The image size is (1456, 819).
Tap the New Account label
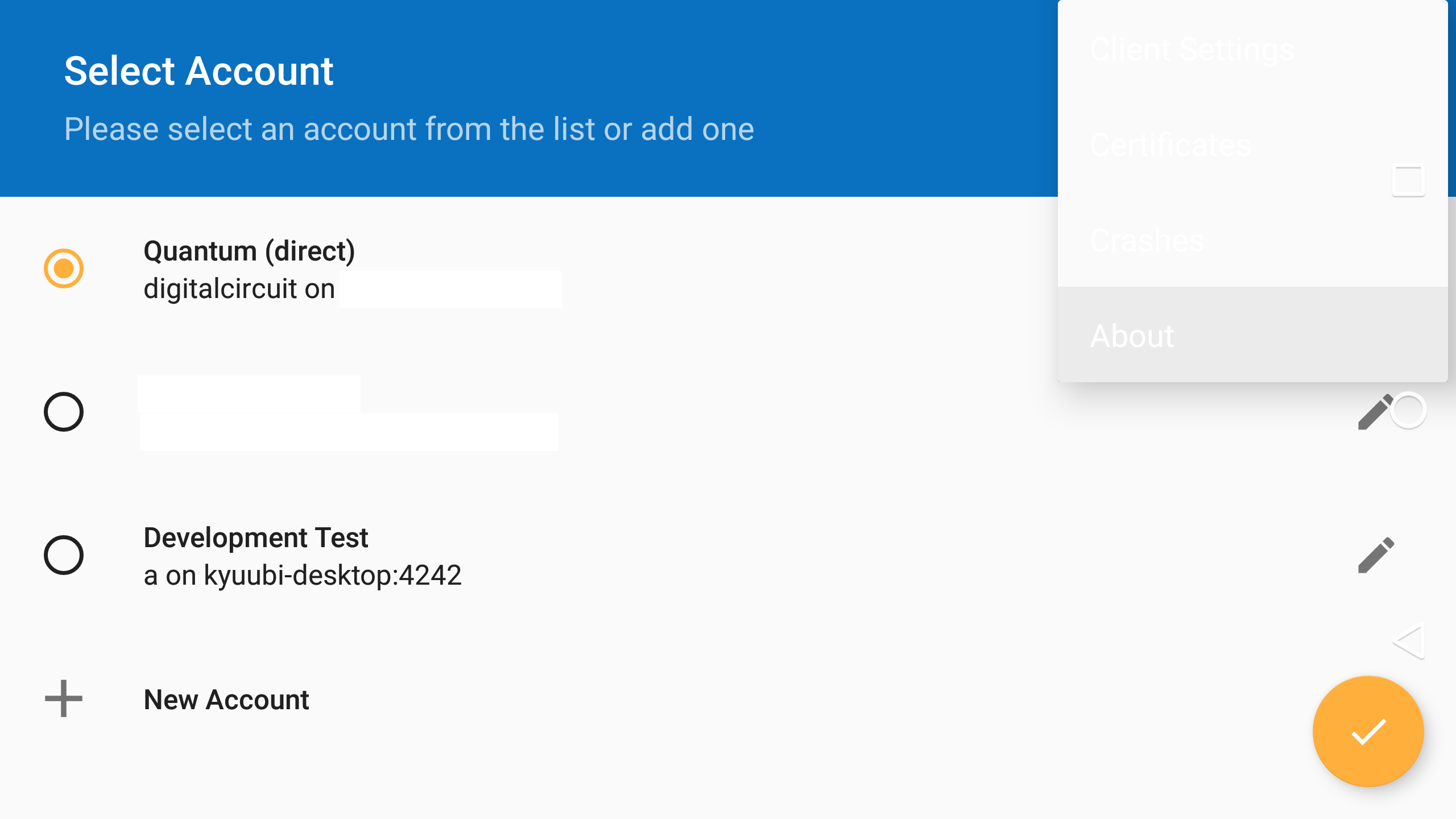pos(226,700)
